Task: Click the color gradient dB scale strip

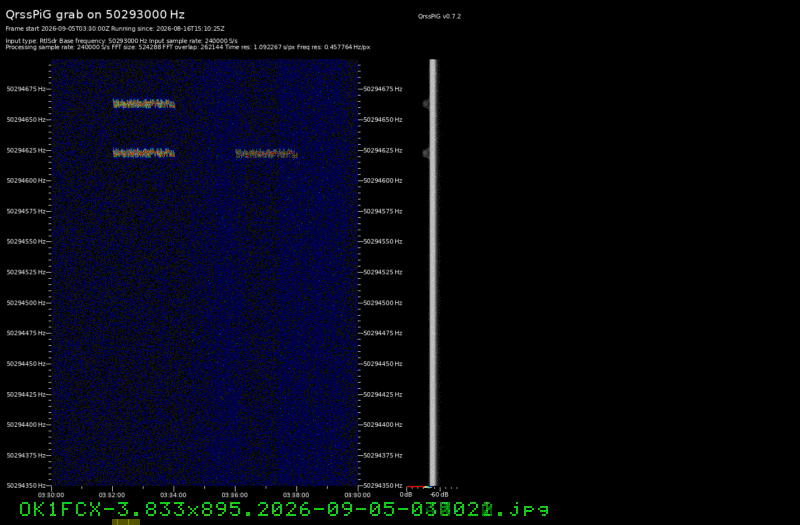Action: tap(419, 487)
